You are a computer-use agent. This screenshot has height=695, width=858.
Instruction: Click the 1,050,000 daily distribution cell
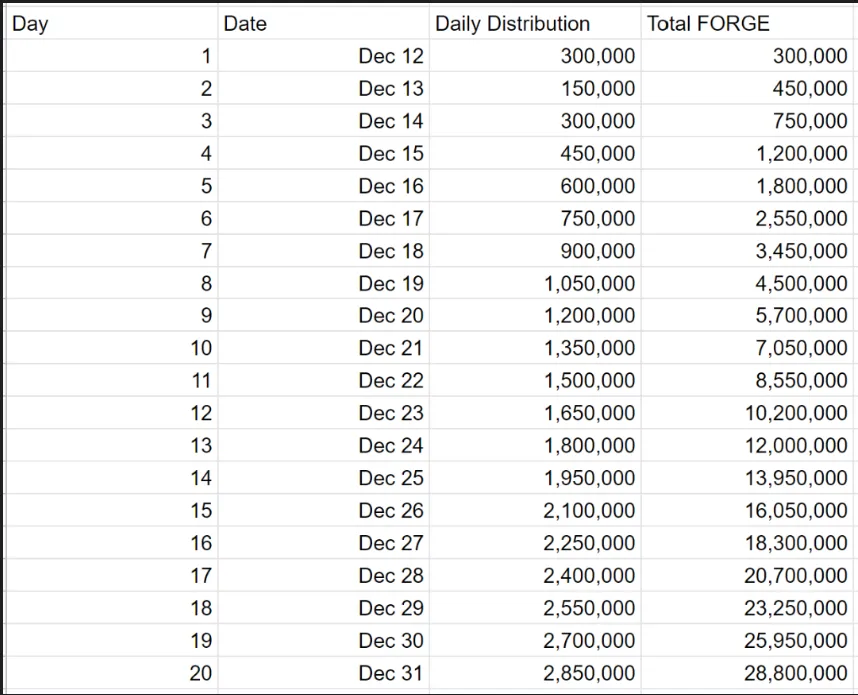pyautogui.click(x=535, y=283)
